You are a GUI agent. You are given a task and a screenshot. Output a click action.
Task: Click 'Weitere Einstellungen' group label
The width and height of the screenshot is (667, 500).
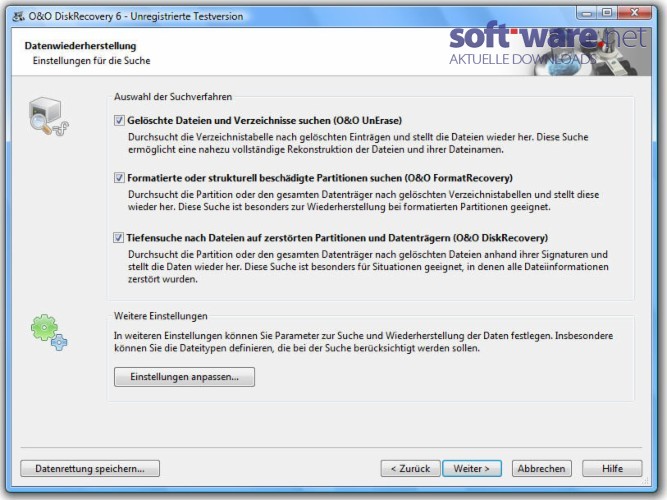pos(161,316)
